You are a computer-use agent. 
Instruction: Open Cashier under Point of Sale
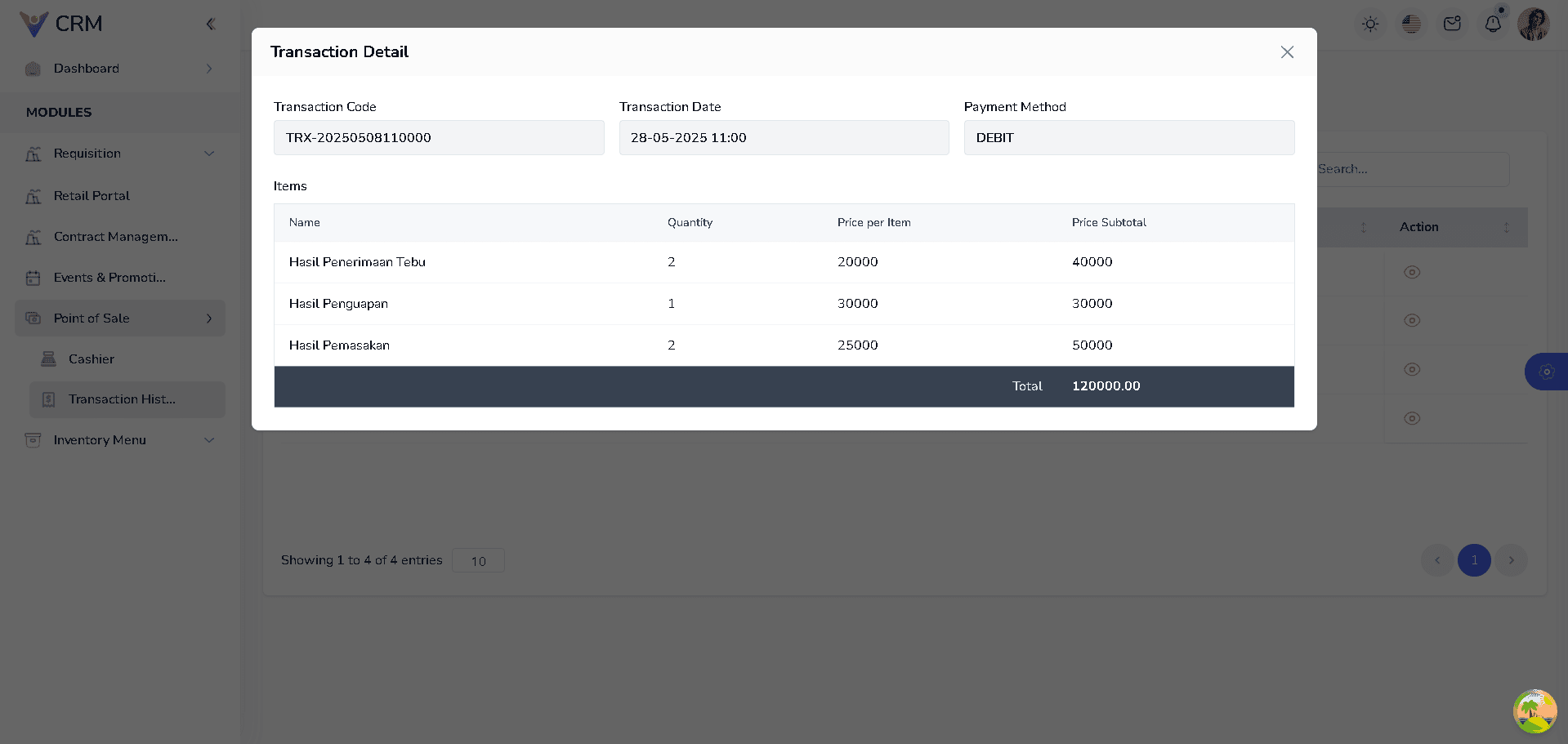[x=92, y=359]
